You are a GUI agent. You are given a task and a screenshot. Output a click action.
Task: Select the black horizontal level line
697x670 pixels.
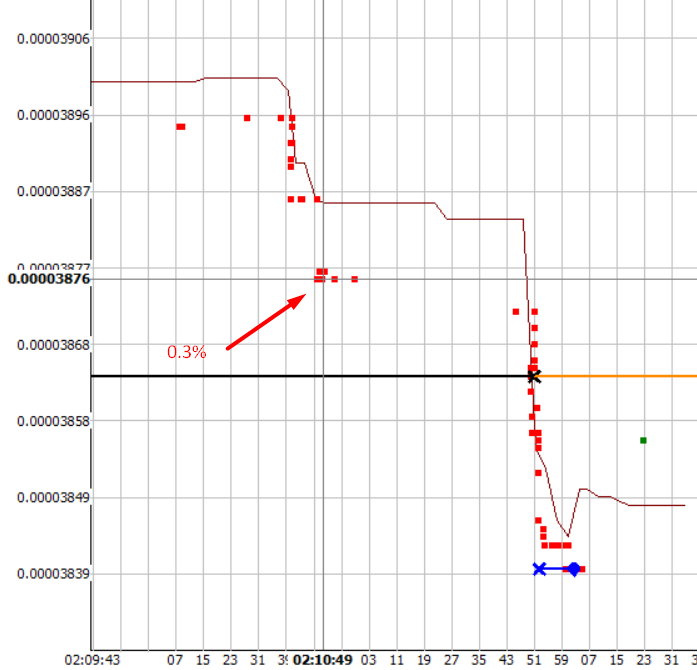309,376
